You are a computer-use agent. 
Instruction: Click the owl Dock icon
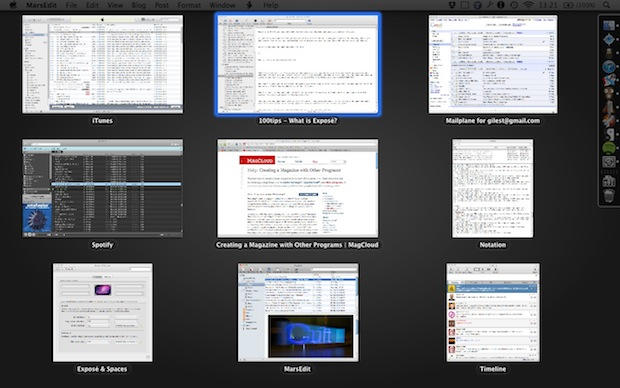pyautogui.click(x=609, y=93)
